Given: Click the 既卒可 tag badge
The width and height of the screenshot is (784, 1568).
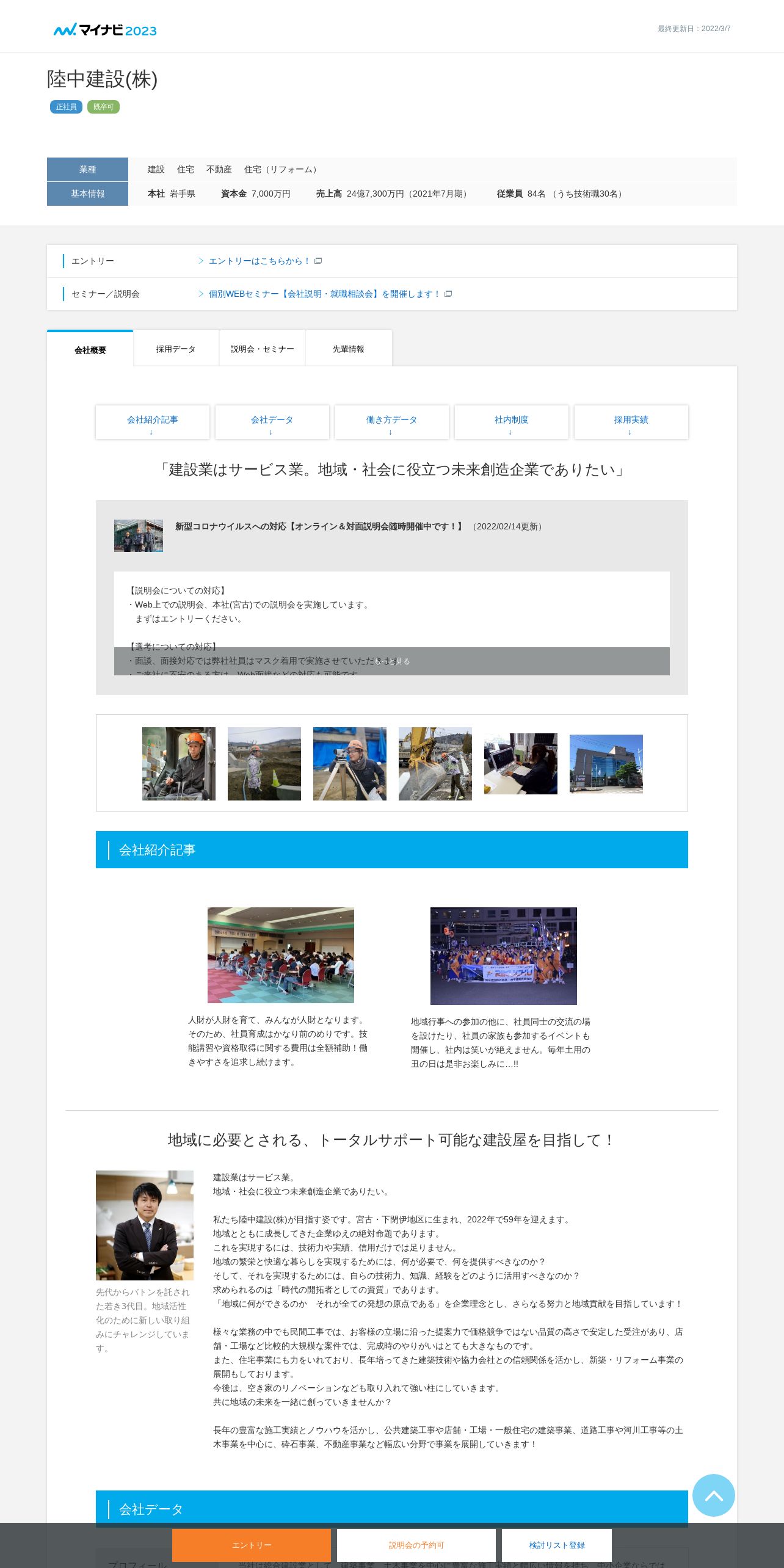Looking at the screenshot, I should click(x=103, y=107).
